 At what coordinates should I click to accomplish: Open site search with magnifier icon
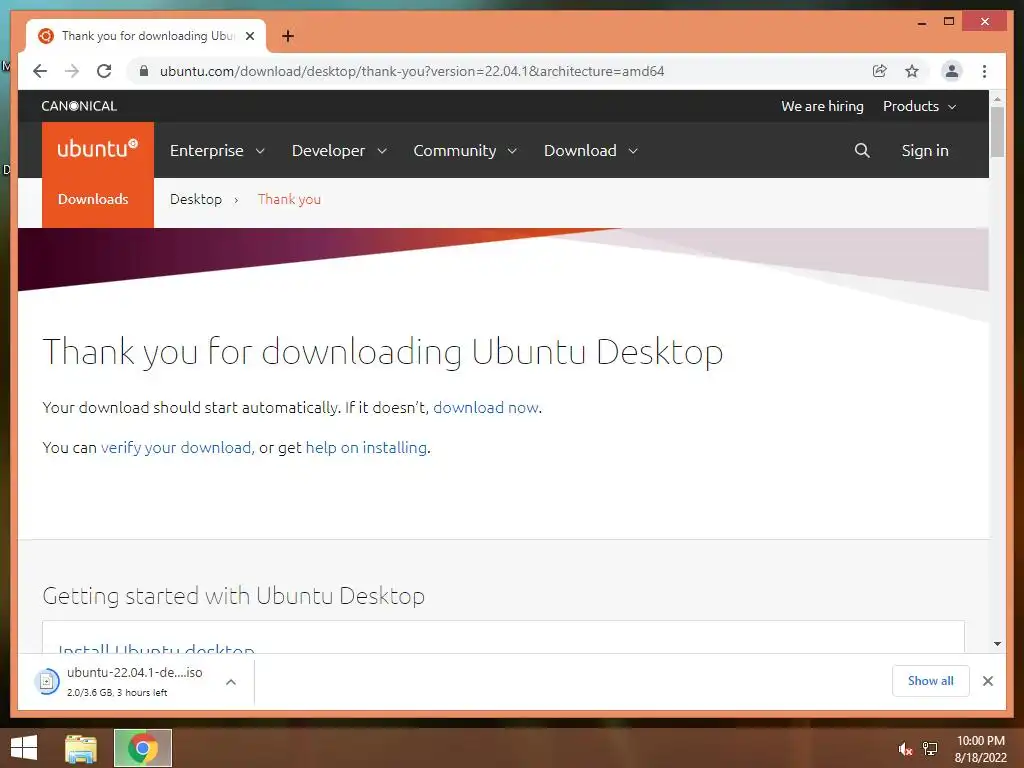(862, 151)
